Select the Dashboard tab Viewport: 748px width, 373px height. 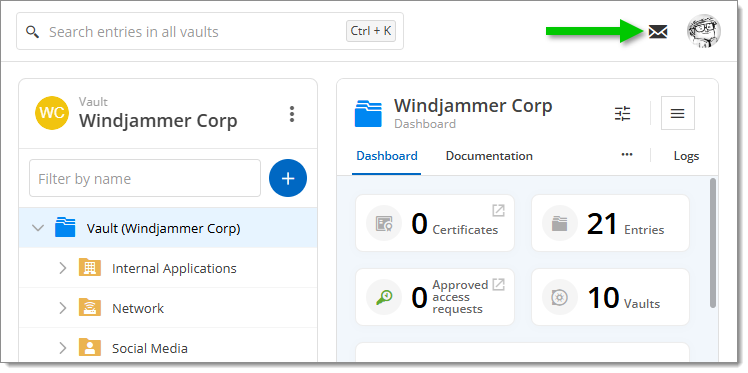coord(387,156)
